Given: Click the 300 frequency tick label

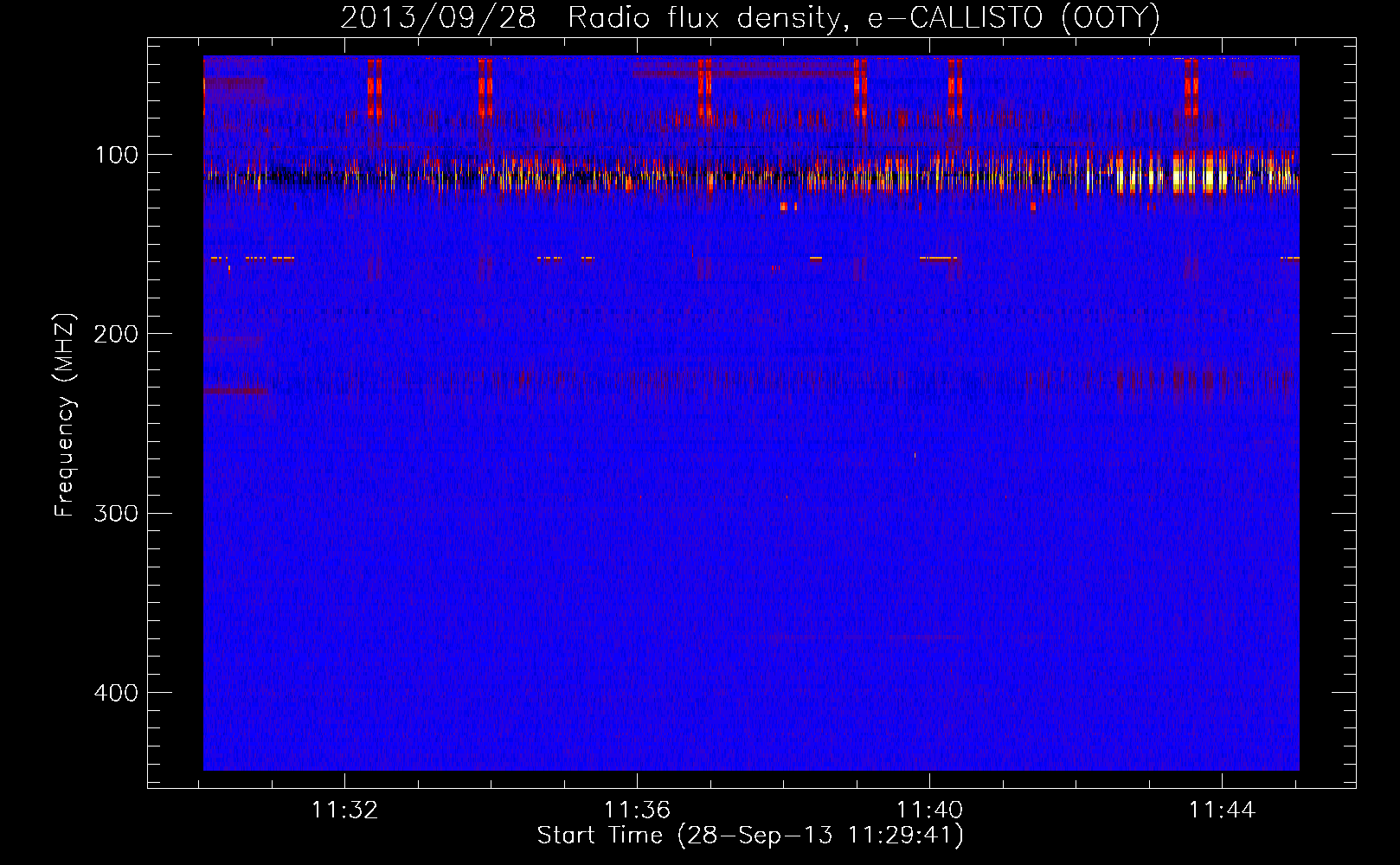Looking at the screenshot, I should (116, 513).
